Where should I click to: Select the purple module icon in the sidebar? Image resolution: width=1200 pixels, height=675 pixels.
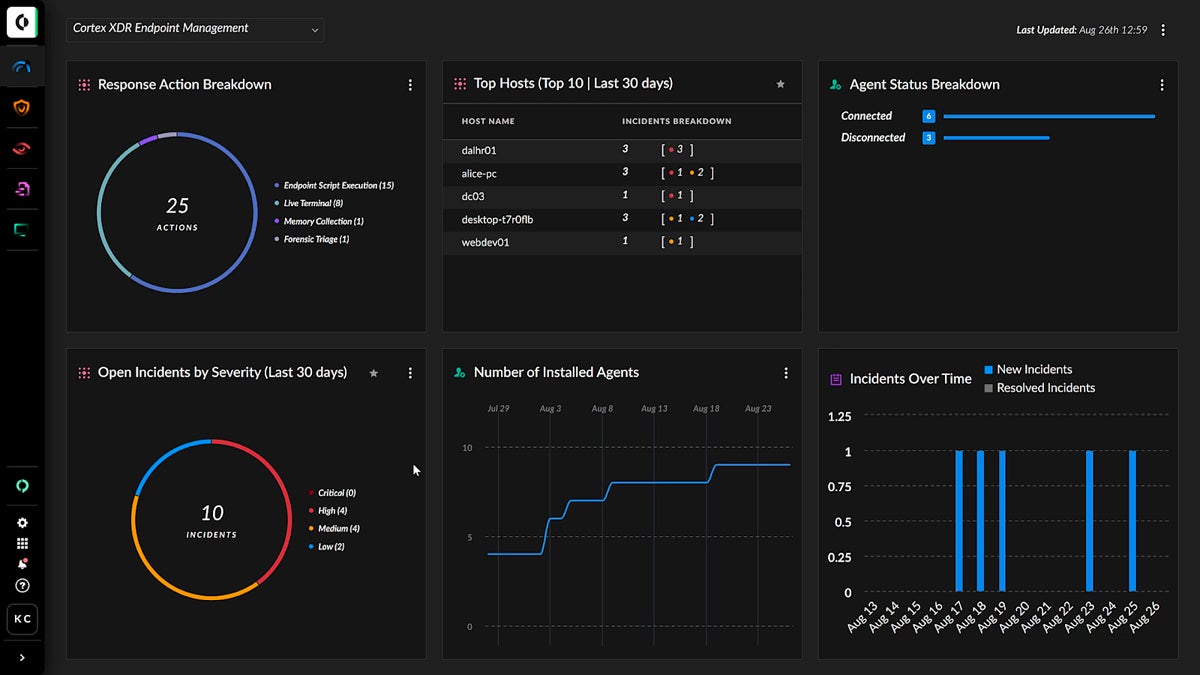[x=22, y=189]
